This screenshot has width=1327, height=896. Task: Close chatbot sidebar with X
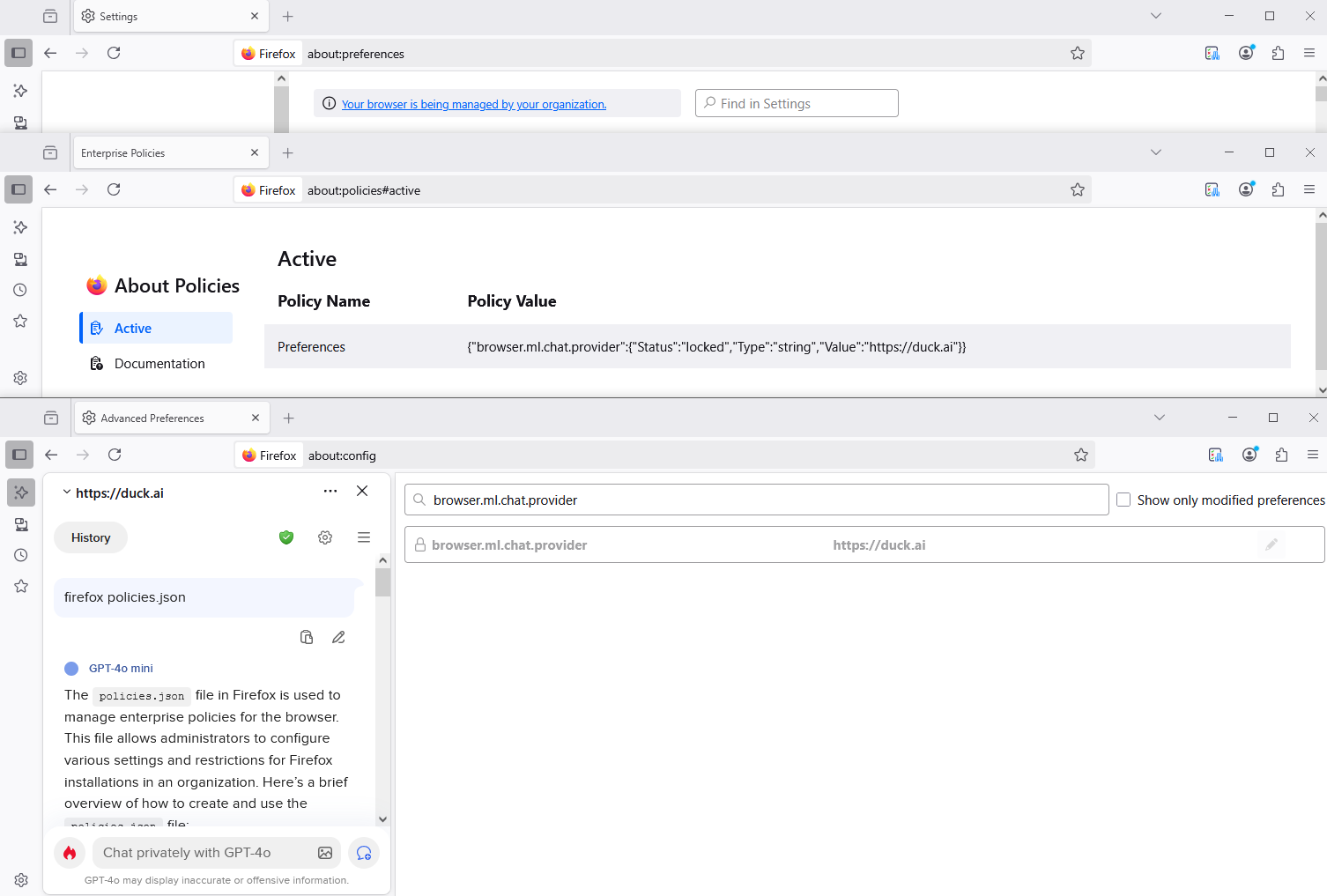click(362, 491)
